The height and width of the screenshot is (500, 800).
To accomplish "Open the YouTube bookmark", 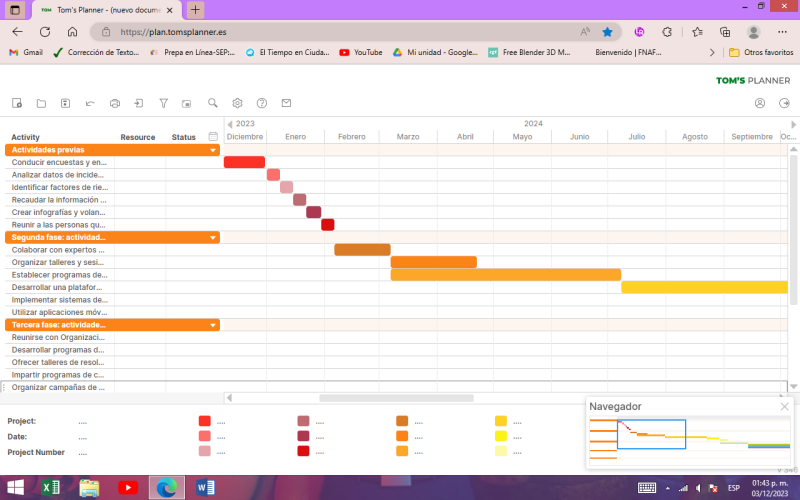I will tap(361, 52).
